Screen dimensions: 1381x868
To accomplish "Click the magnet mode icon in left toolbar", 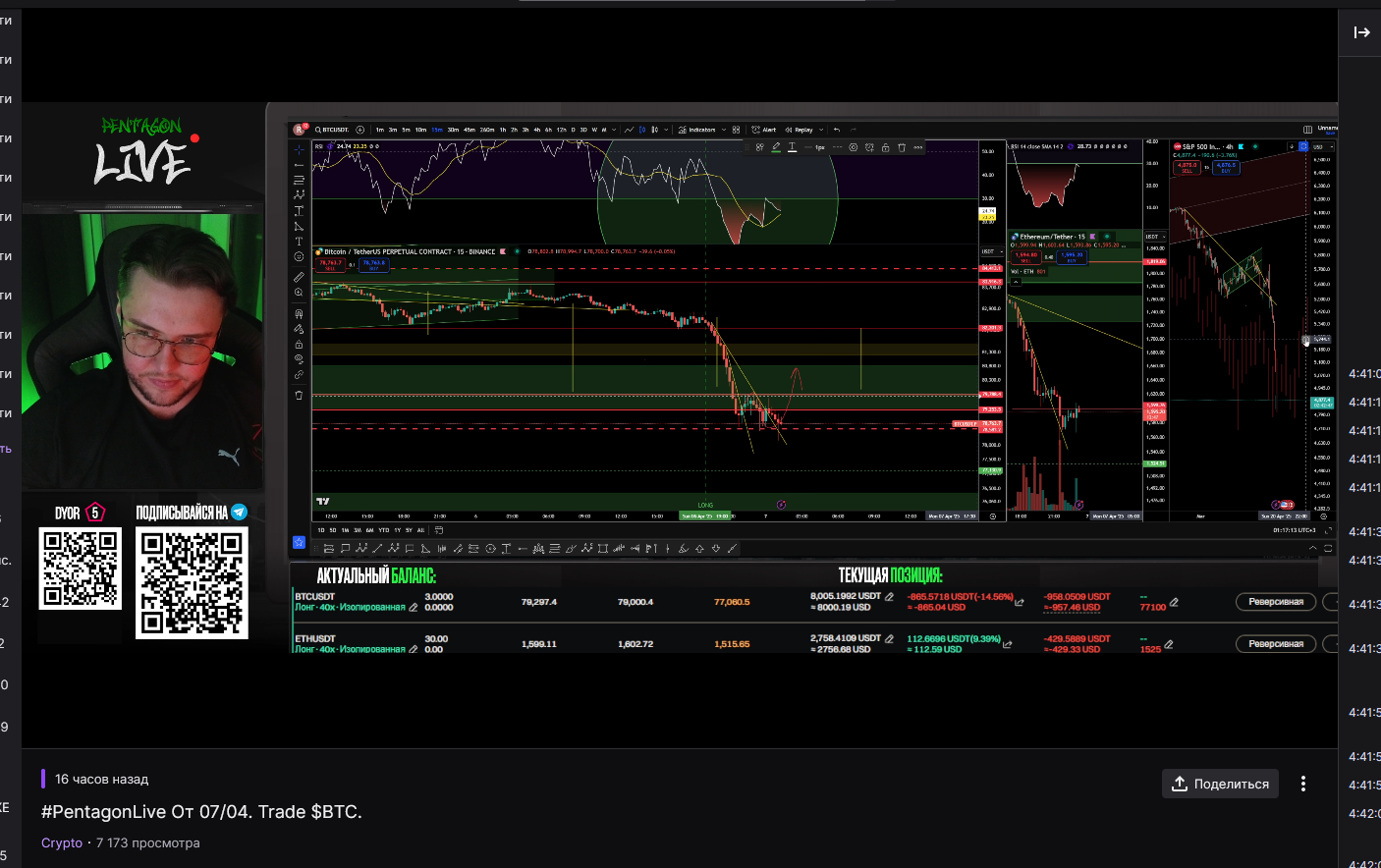I will (x=299, y=314).
